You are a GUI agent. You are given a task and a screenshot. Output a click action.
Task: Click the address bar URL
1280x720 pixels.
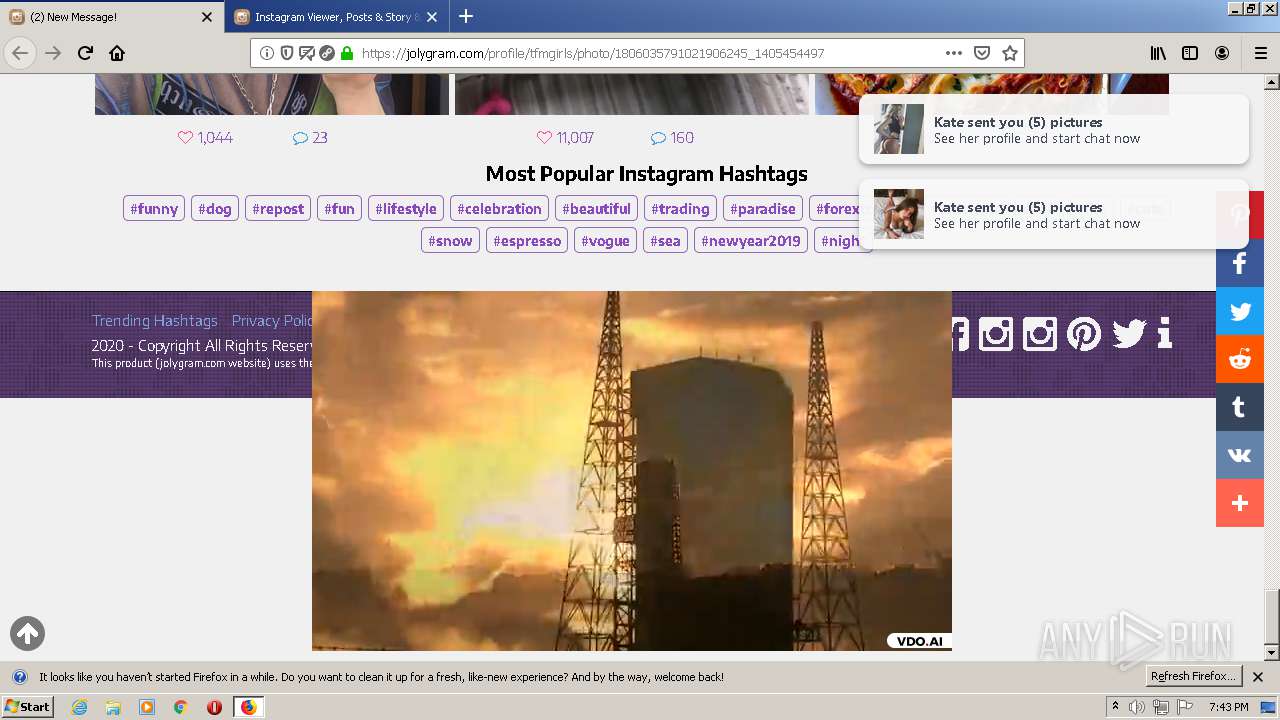pos(592,53)
